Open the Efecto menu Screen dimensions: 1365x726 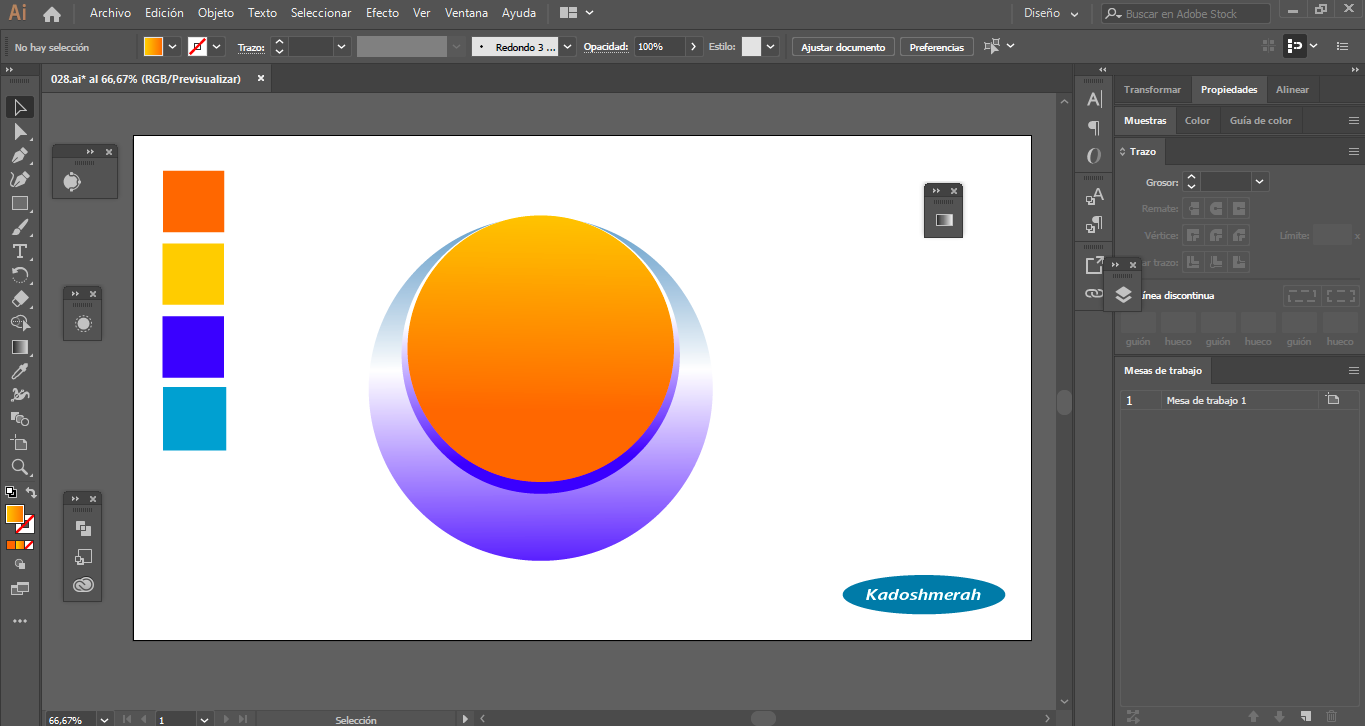point(382,14)
